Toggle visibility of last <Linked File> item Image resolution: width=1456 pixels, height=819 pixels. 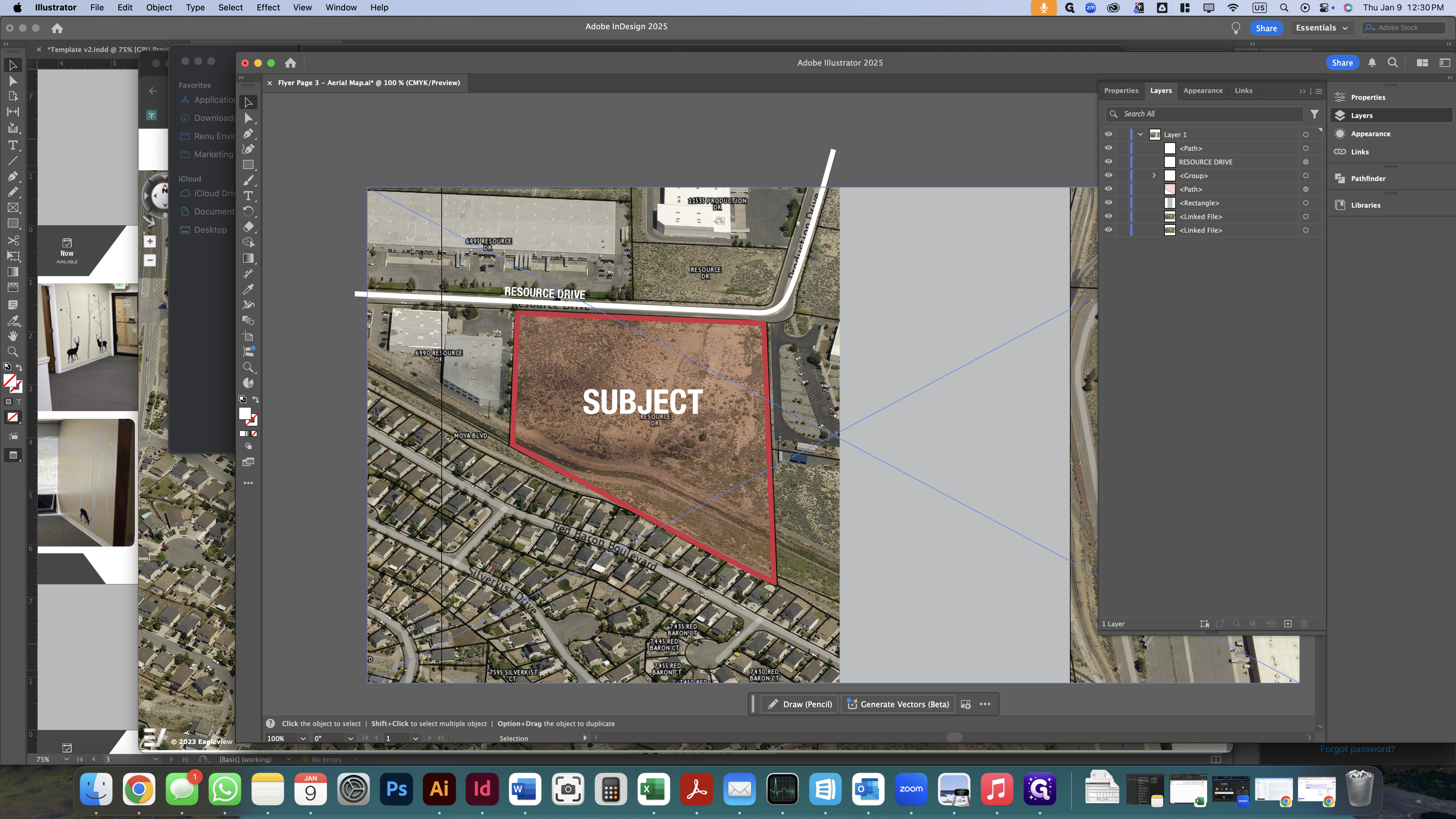point(1108,229)
